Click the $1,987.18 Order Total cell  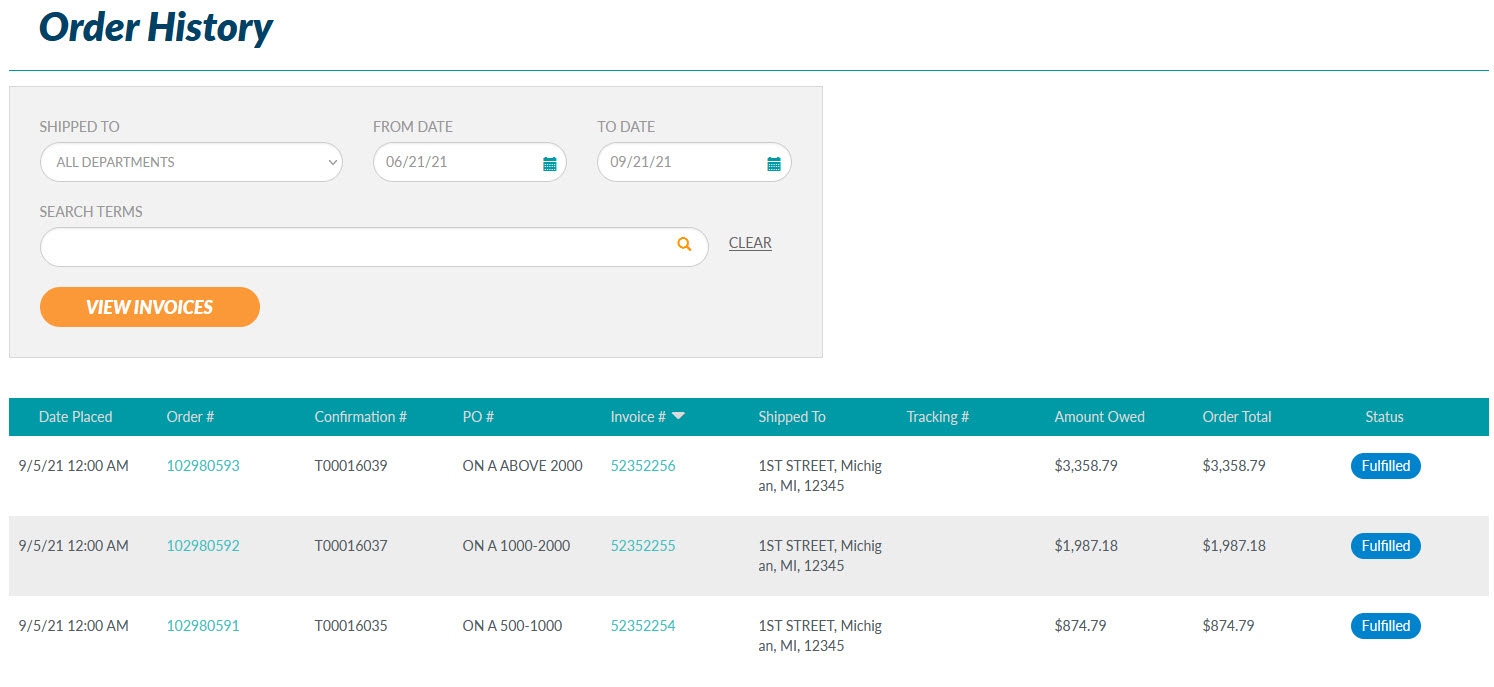pyautogui.click(x=1234, y=546)
